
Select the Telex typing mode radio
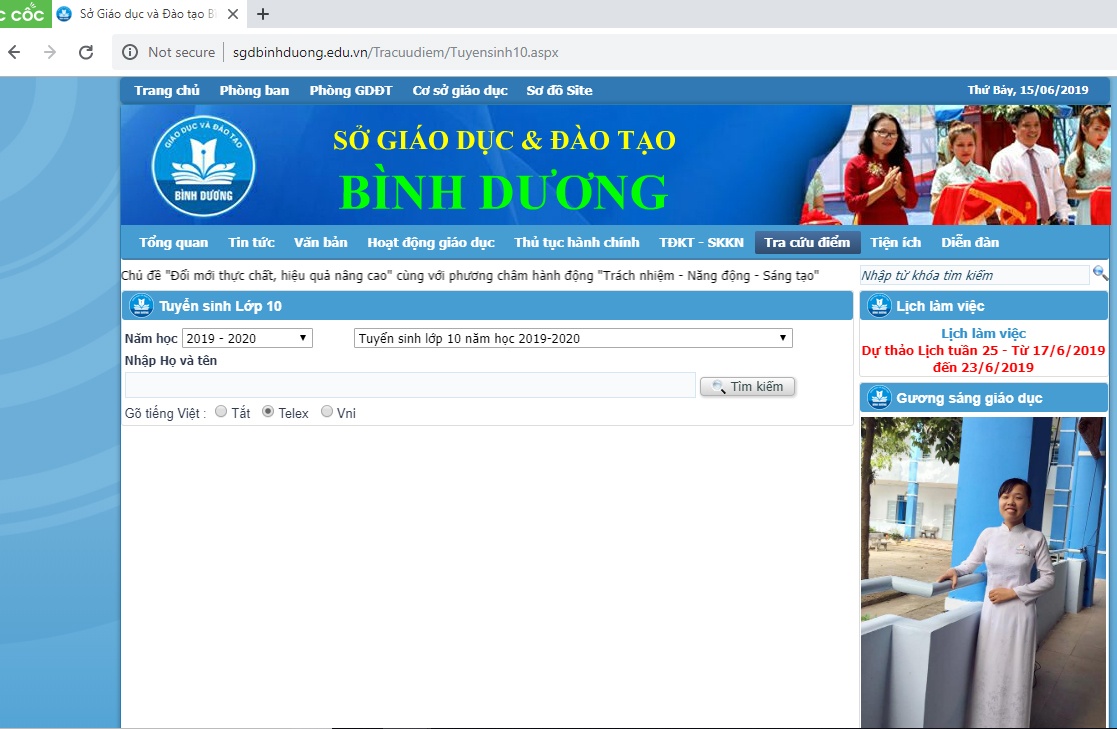tap(268, 411)
